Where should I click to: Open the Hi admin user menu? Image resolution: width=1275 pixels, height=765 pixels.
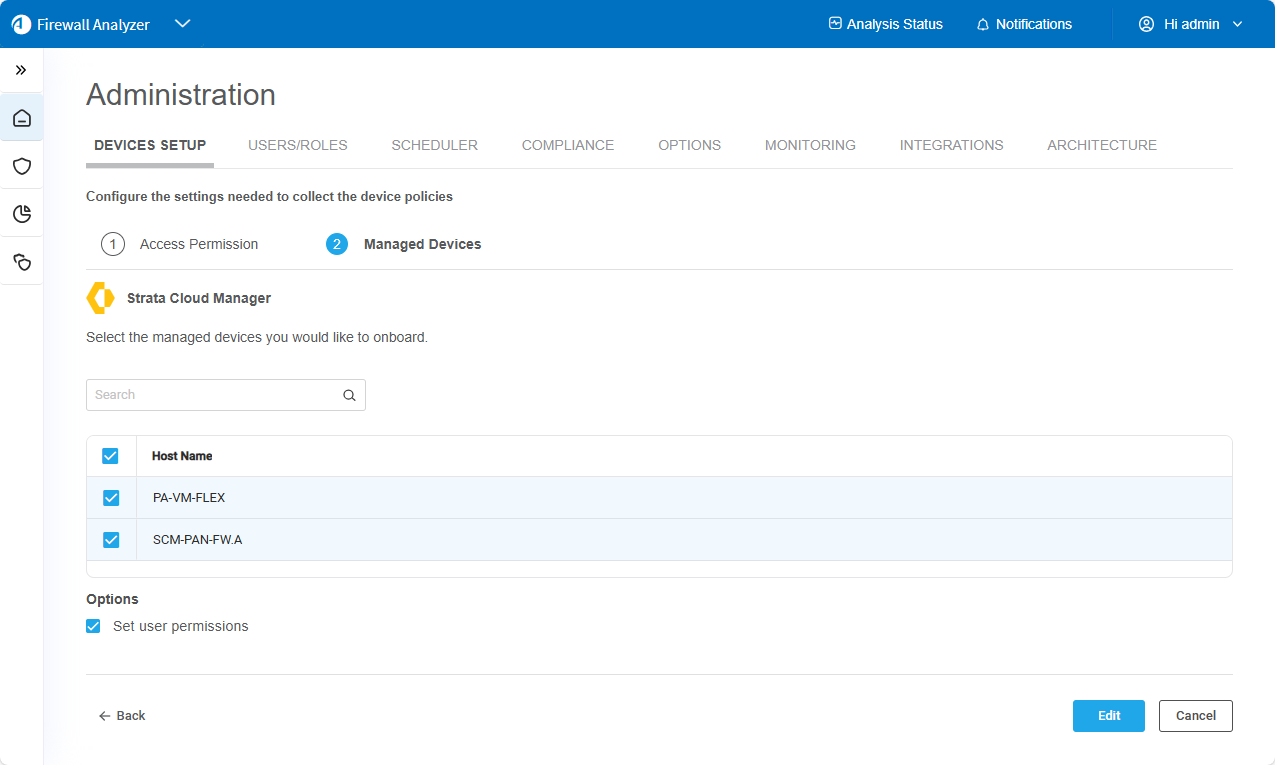click(1190, 24)
